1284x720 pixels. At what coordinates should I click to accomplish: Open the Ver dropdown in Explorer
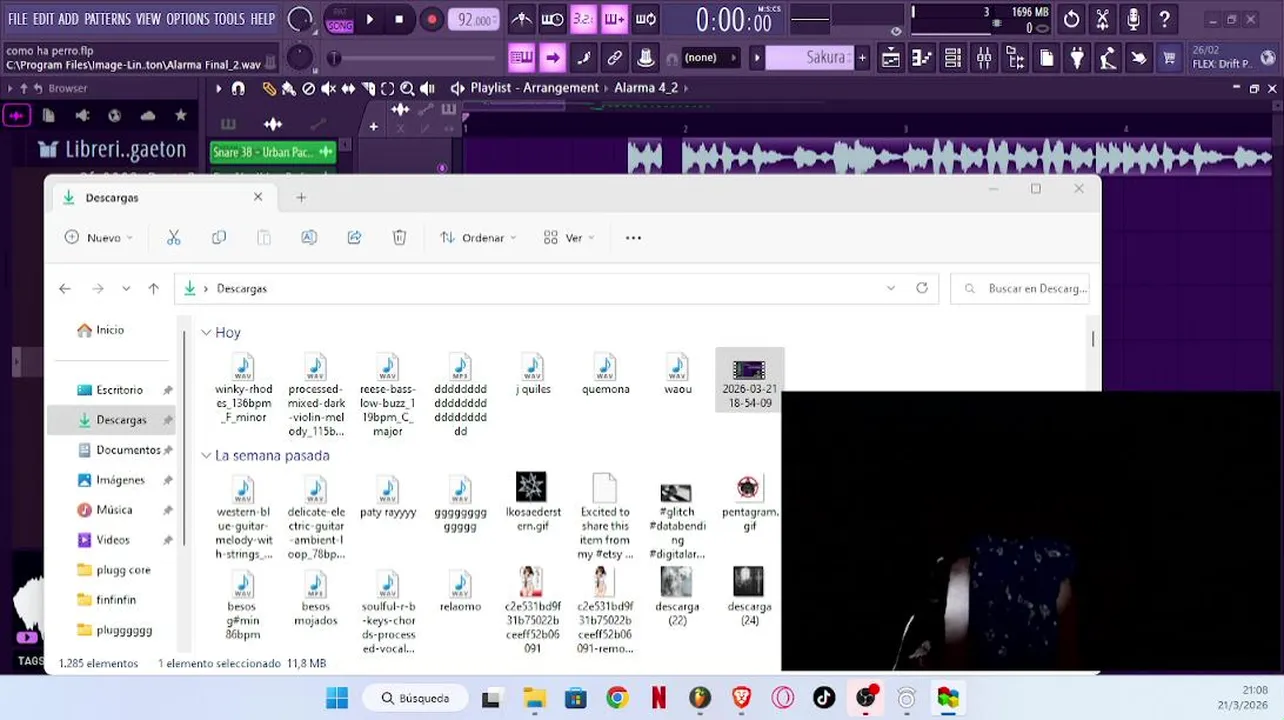(x=568, y=238)
